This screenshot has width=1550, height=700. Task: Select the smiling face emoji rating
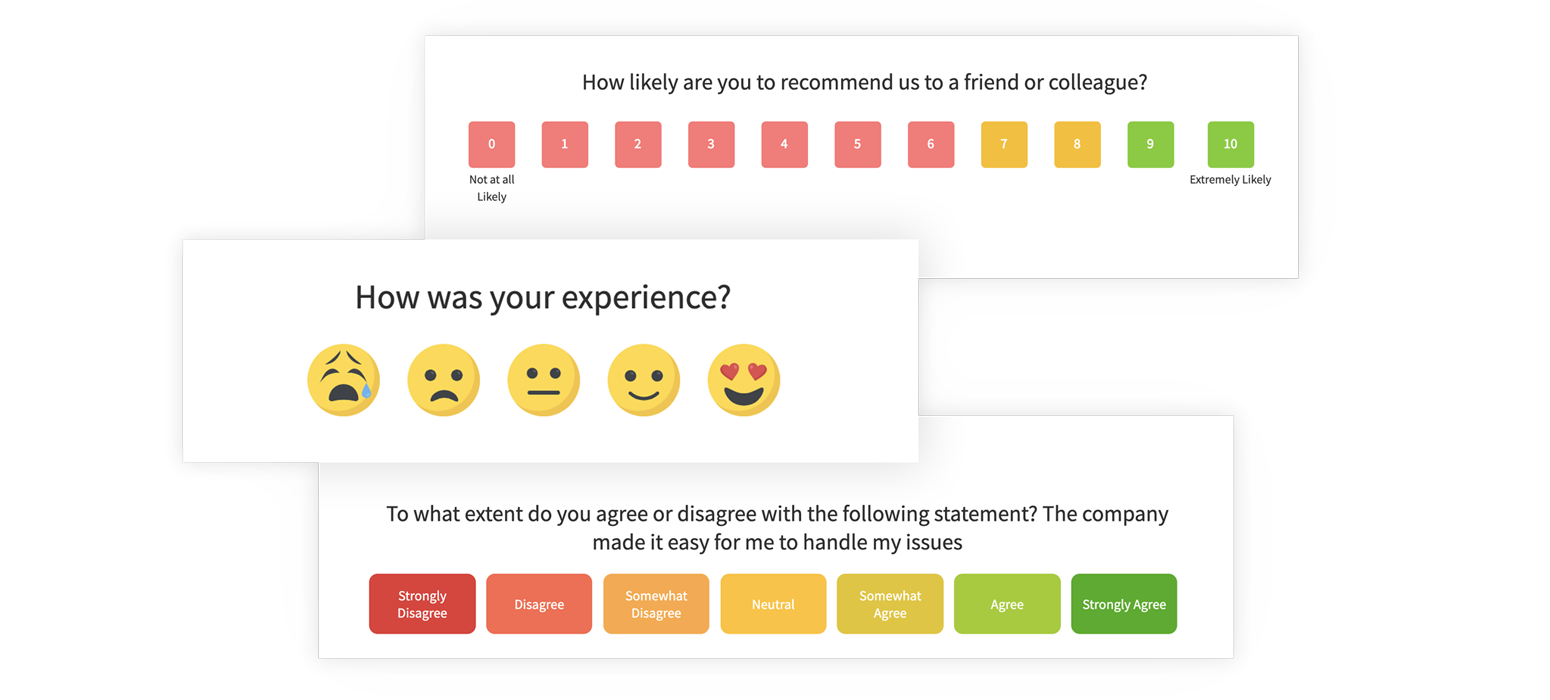(x=643, y=380)
